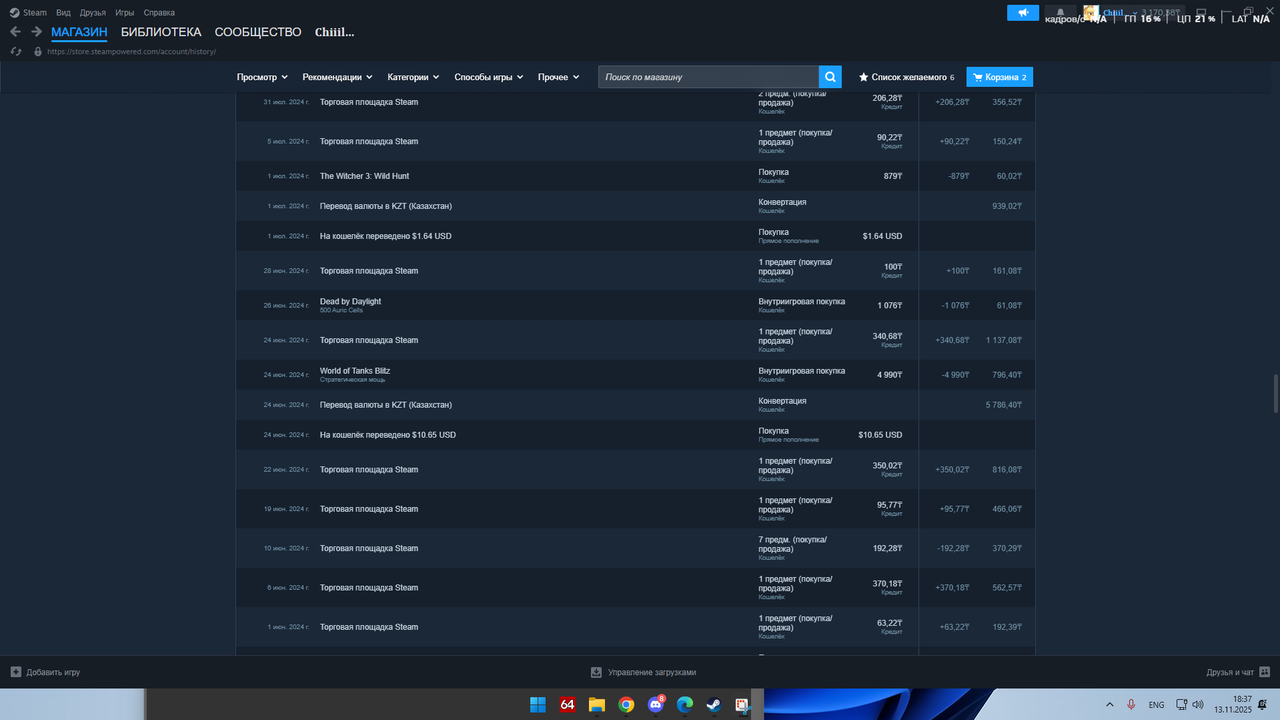Expand the Способы игры dropdown

[489, 77]
